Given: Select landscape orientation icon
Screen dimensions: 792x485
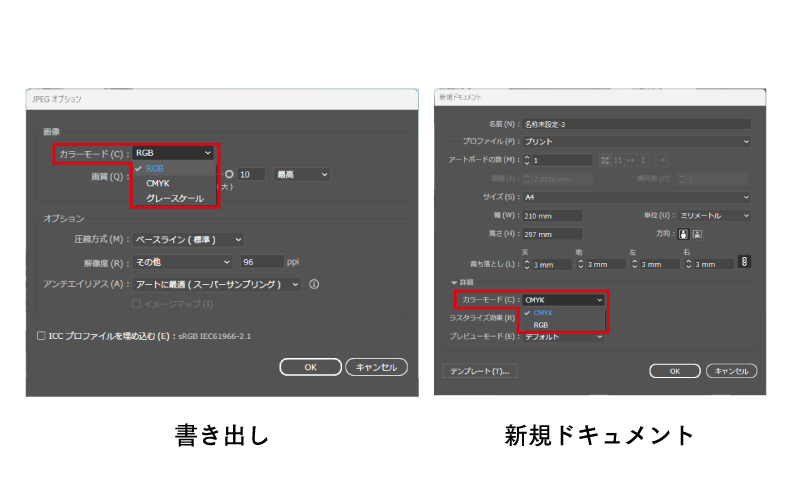Looking at the screenshot, I should pos(697,234).
